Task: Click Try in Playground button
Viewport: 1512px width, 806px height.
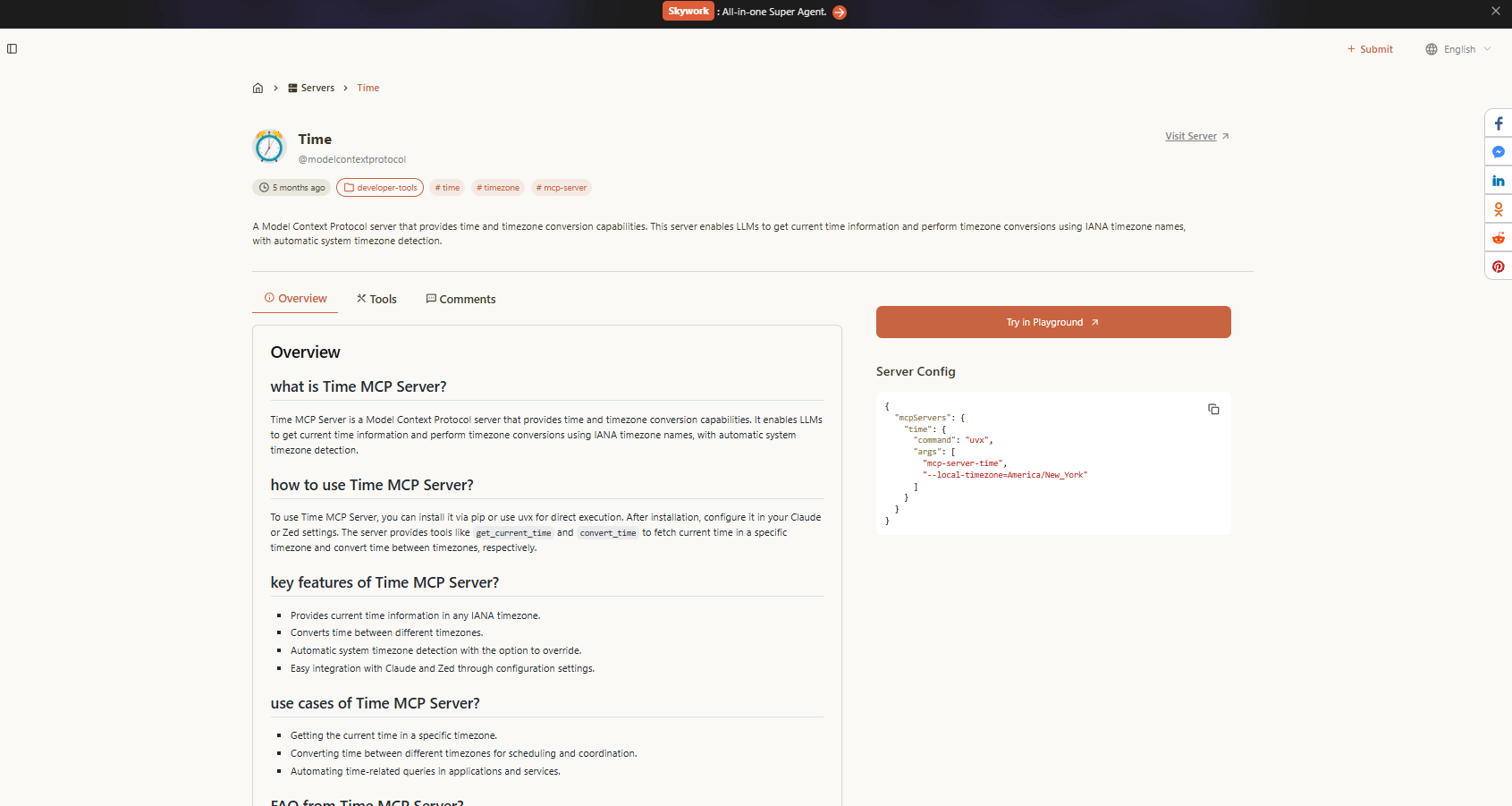Action: (1053, 322)
